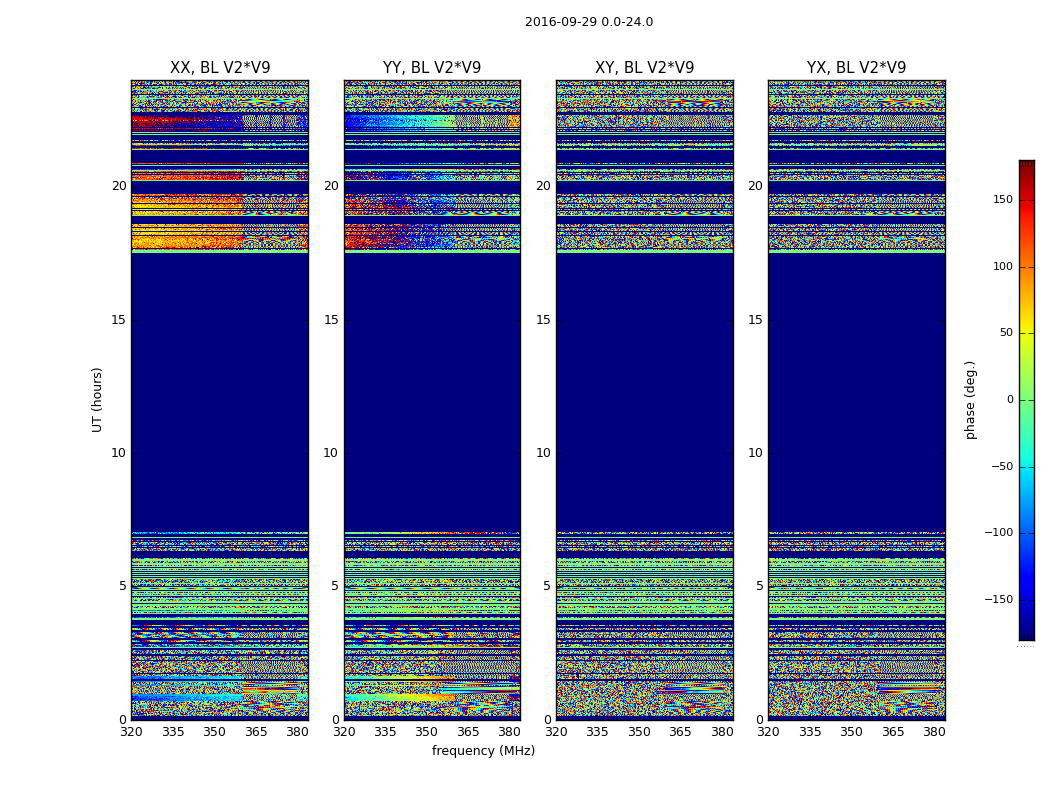
Task: Select the XX, BL V2*V9 subplot title
Action: point(220,68)
